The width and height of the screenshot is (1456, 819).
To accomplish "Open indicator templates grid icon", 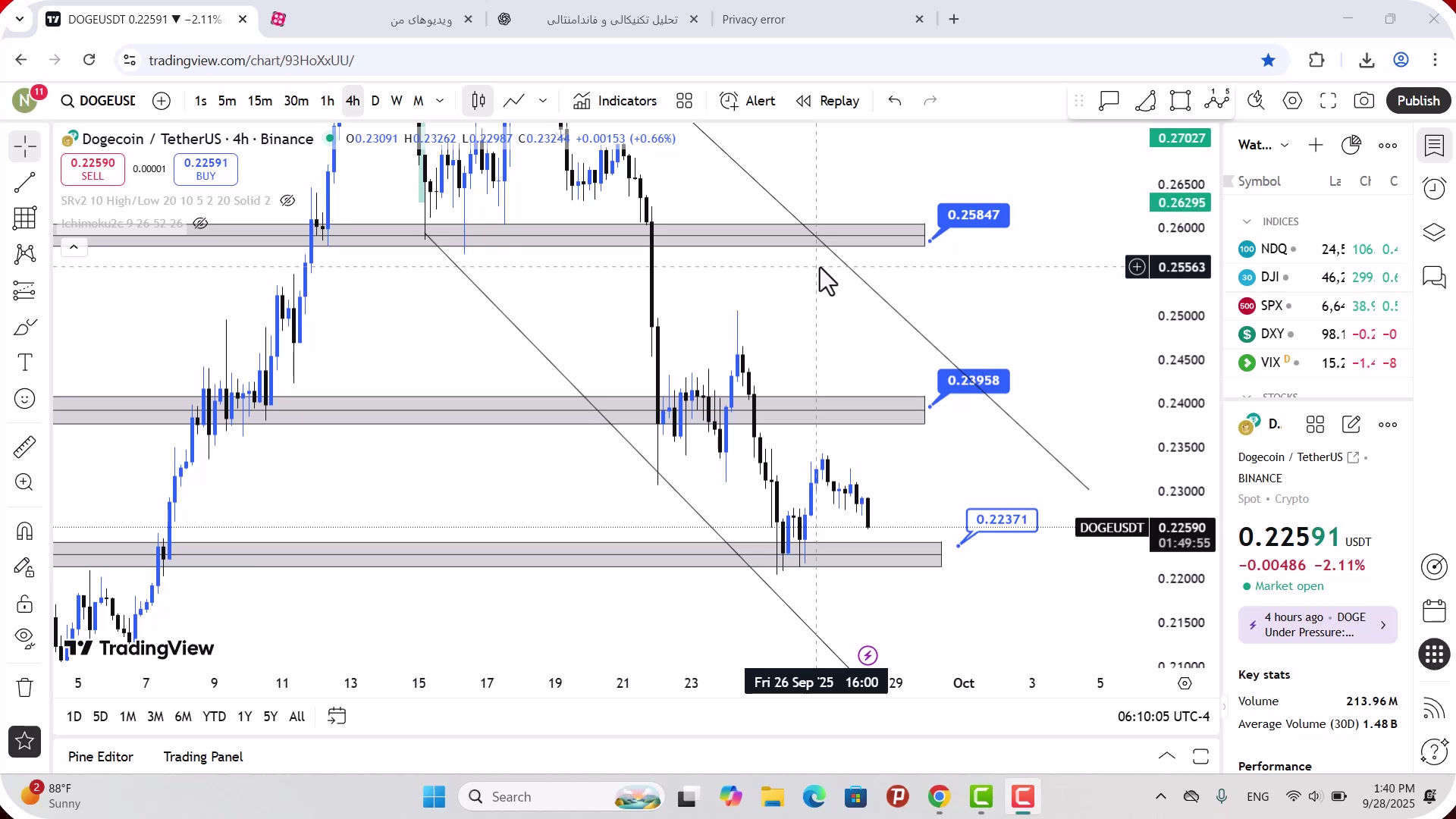I will click(x=684, y=101).
